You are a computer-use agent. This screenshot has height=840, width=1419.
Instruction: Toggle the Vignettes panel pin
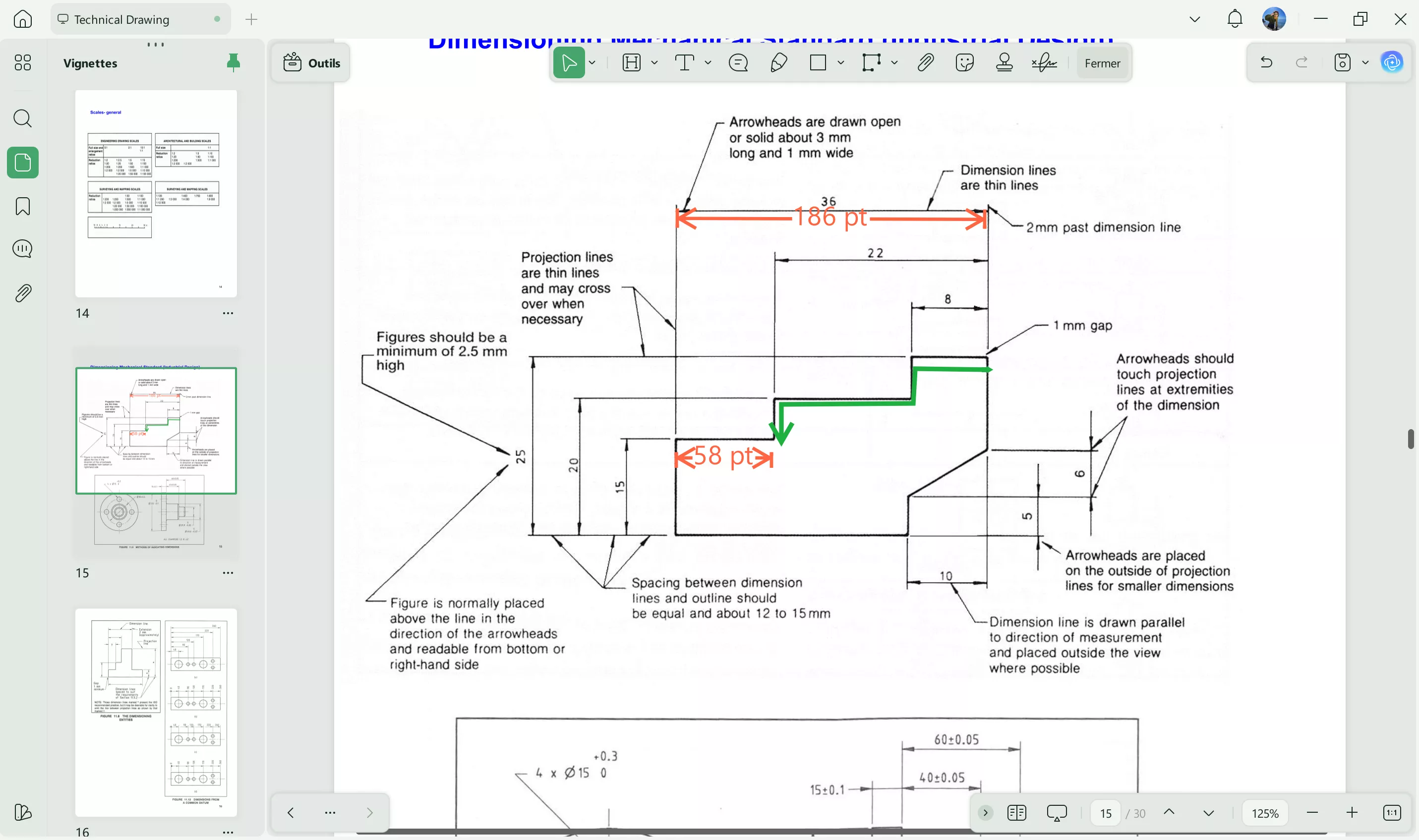[x=234, y=63]
